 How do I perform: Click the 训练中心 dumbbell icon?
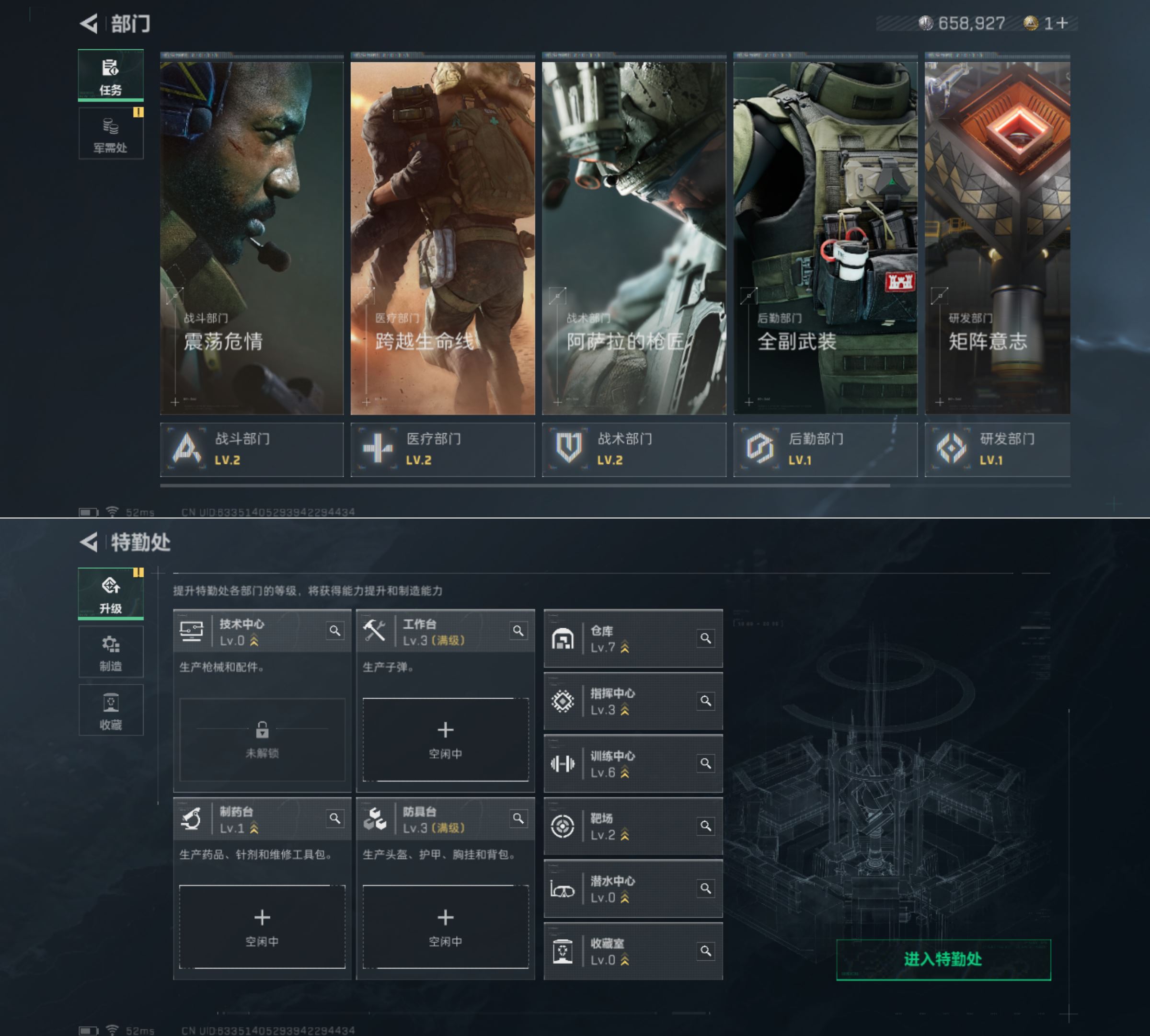point(563,764)
